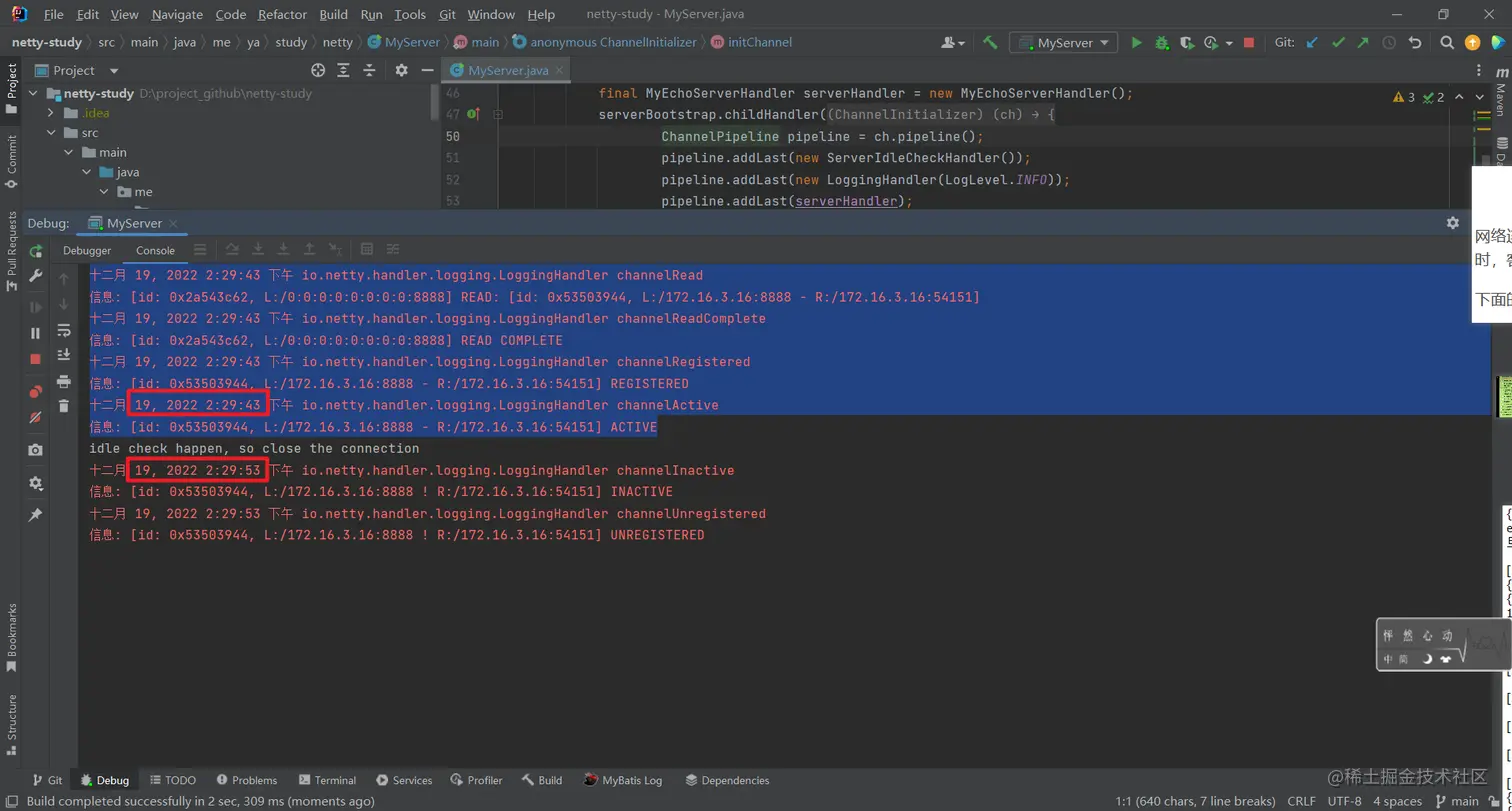
Task: Open the user account dropdown in the top toolbar
Action: (953, 43)
